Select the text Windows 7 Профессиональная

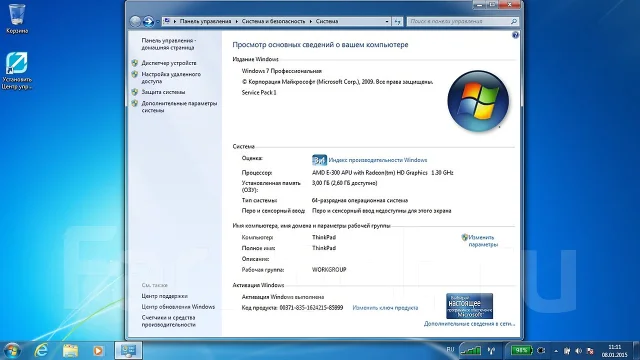[282, 71]
